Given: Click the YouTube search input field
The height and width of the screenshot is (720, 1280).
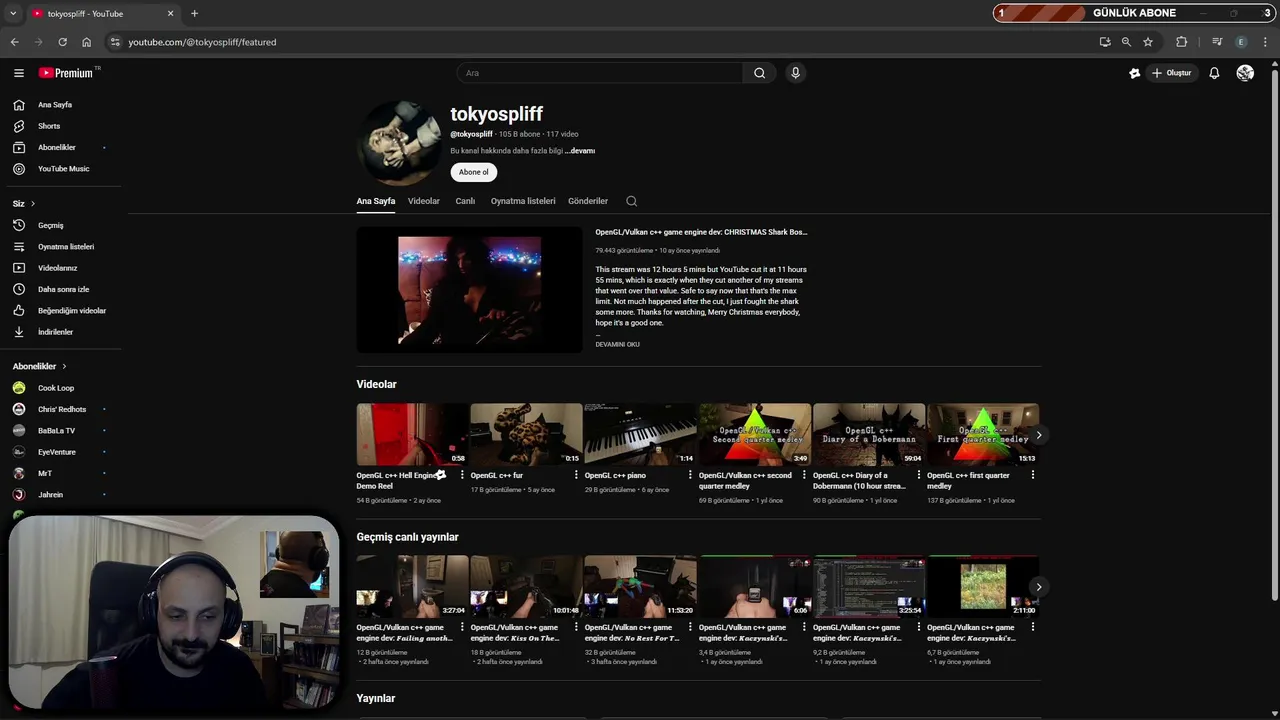Looking at the screenshot, I should 600,73.
